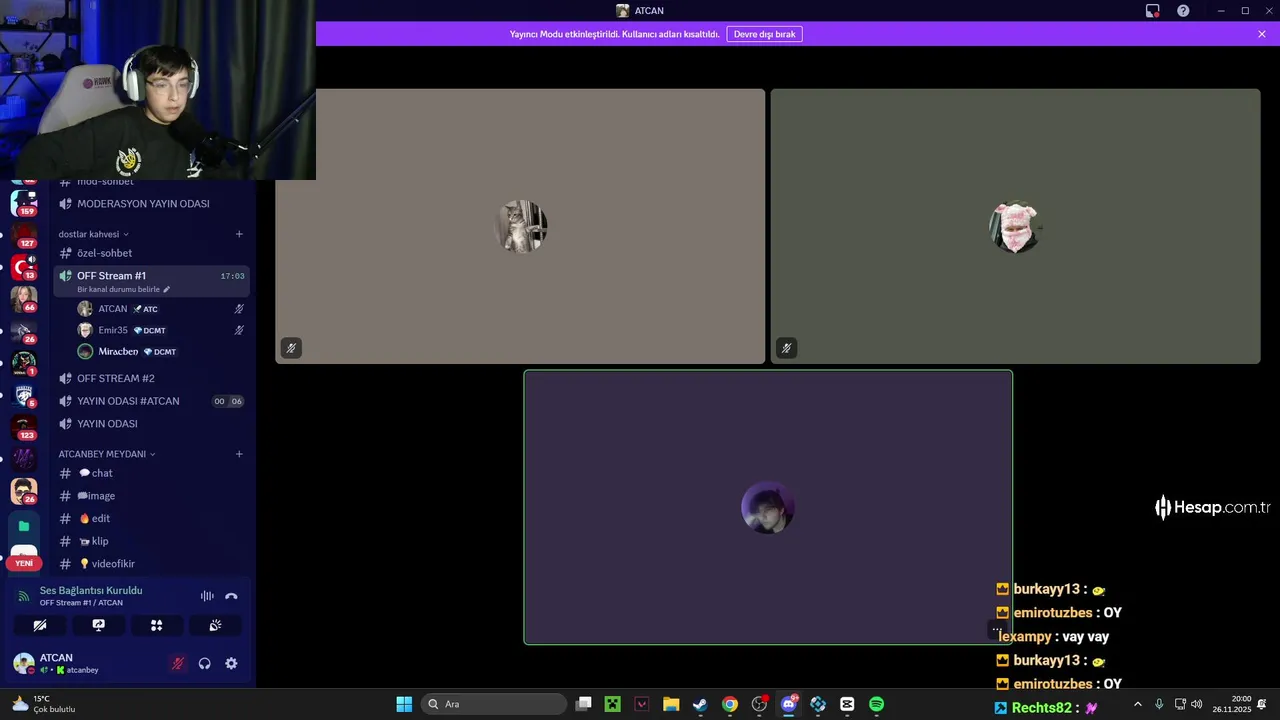This screenshot has width=1280, height=720.
Task: Open Minecraft creeper icon on taskbar
Action: tap(613, 704)
